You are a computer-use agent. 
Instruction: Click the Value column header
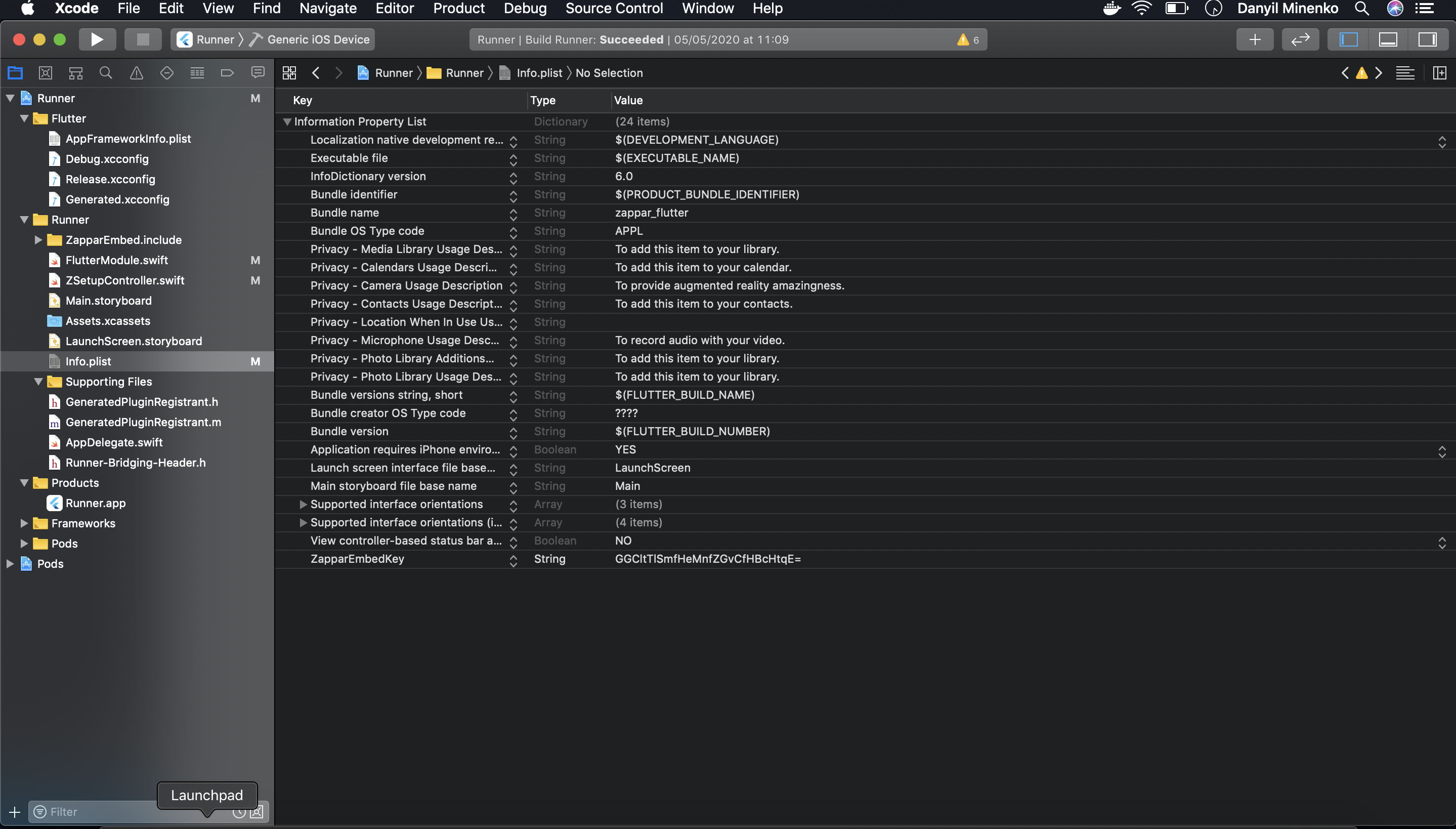(628, 100)
